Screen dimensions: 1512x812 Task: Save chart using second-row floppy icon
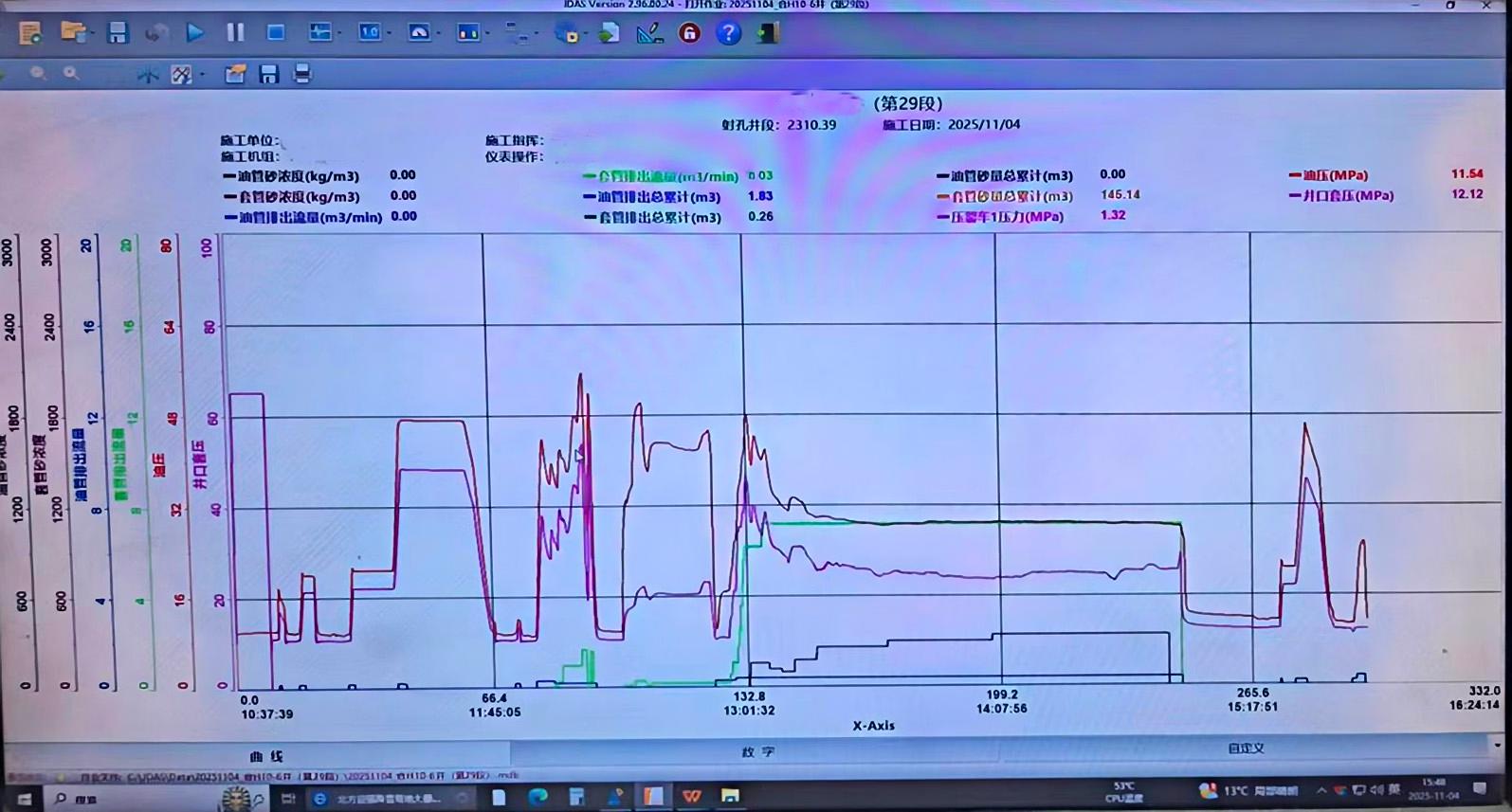(x=268, y=74)
